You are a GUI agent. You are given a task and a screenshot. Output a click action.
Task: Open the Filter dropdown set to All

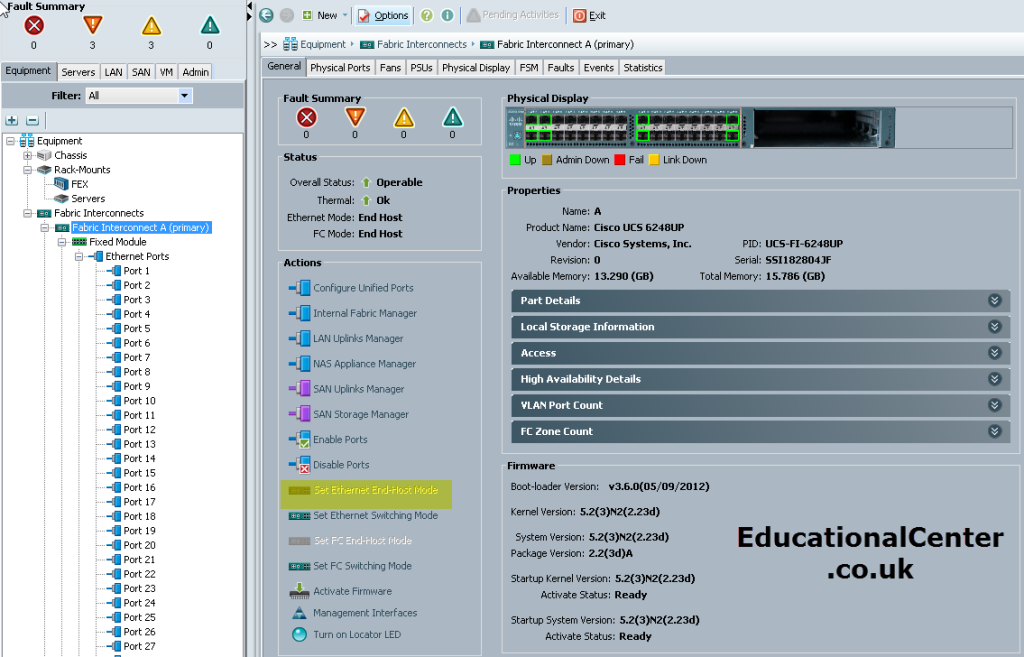pos(139,95)
